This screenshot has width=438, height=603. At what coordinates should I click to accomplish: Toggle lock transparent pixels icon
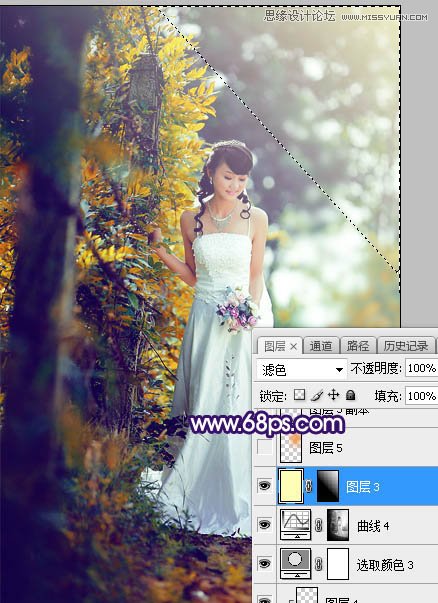click(300, 395)
